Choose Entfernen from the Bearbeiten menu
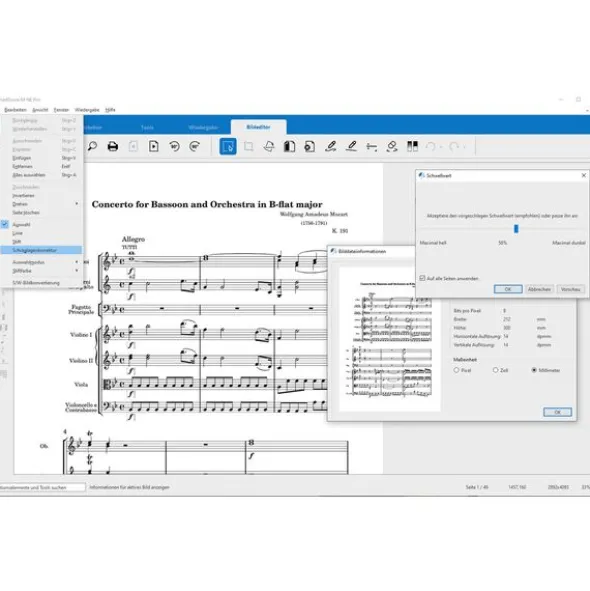The width and height of the screenshot is (590, 591). click(41, 166)
